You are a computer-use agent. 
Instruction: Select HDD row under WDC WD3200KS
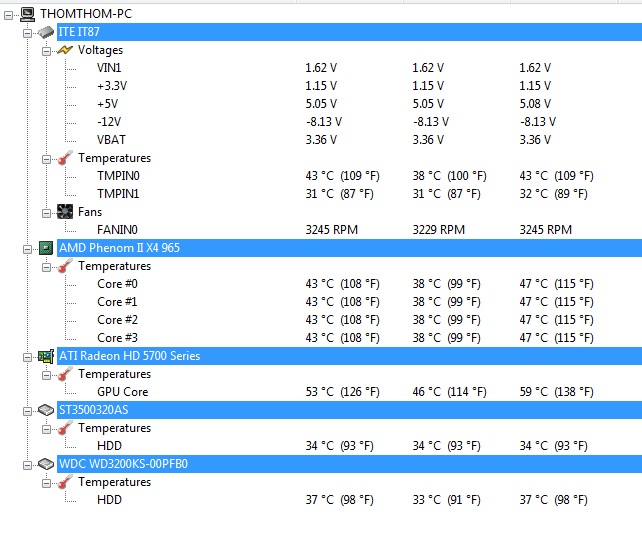(349, 500)
